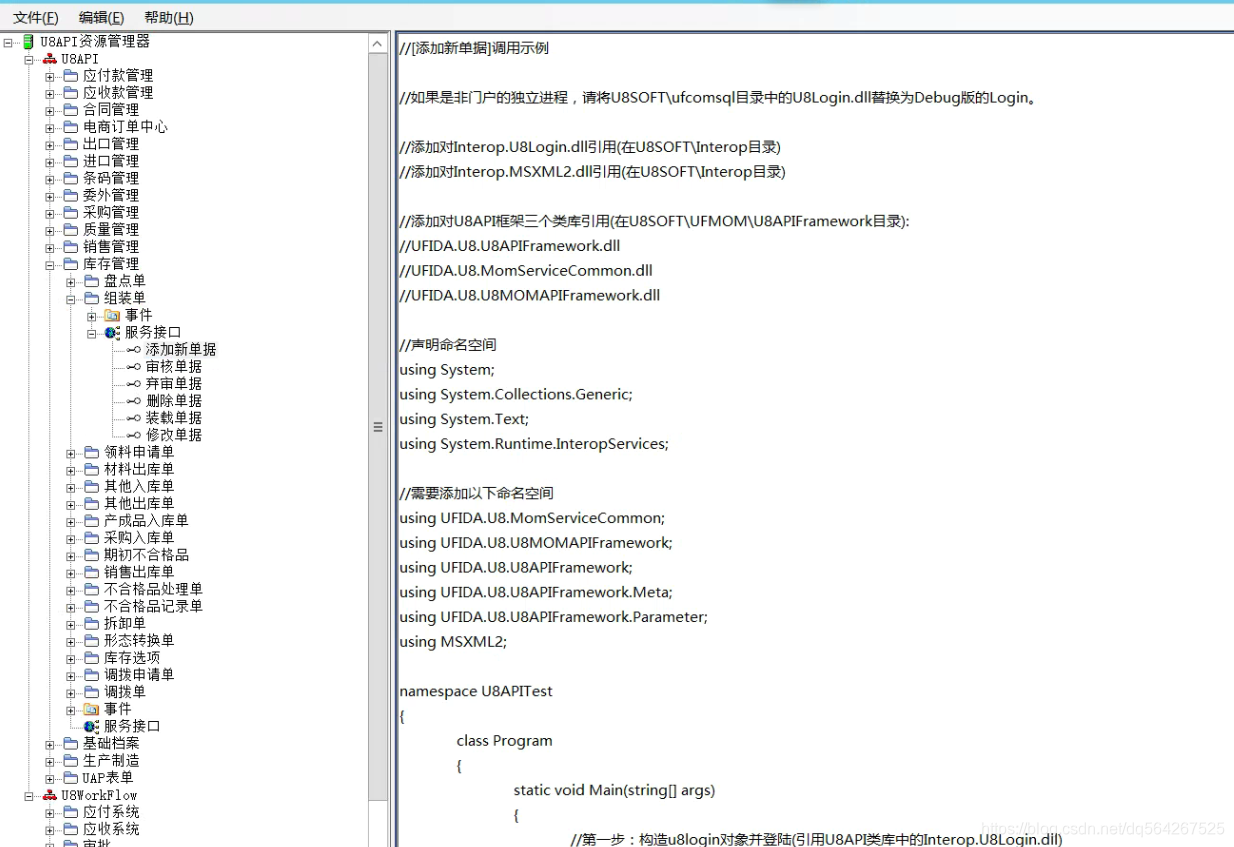Screen dimensions: 1234x847
Task: Select 删除单据 in the tree
Action: [174, 401]
